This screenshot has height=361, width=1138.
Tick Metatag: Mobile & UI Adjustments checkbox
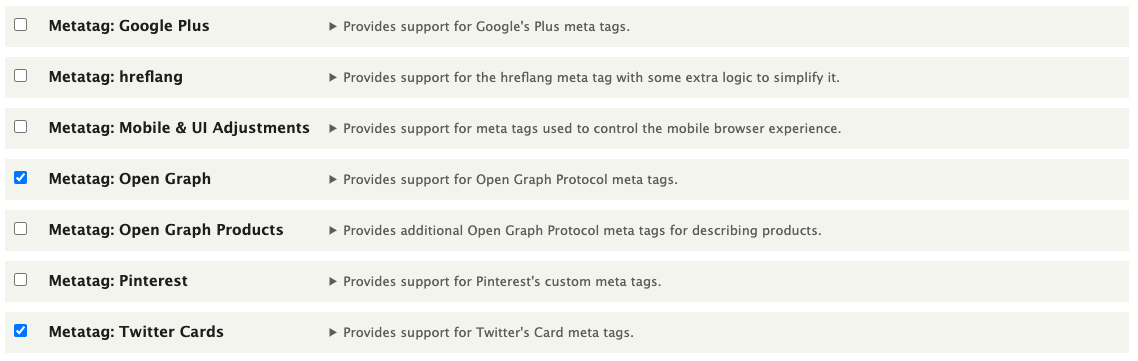coord(20,126)
